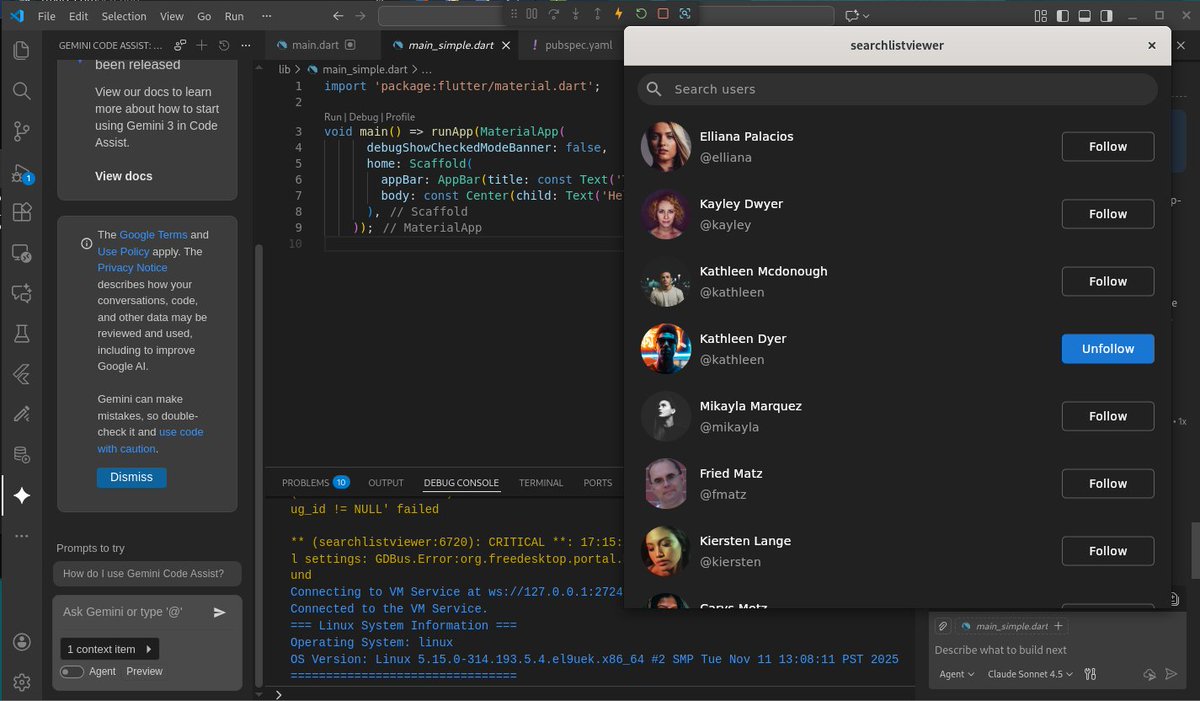Screen dimensions: 1200x701
Task: Open the Agent mode dropdown at bottom right
Action: point(956,674)
